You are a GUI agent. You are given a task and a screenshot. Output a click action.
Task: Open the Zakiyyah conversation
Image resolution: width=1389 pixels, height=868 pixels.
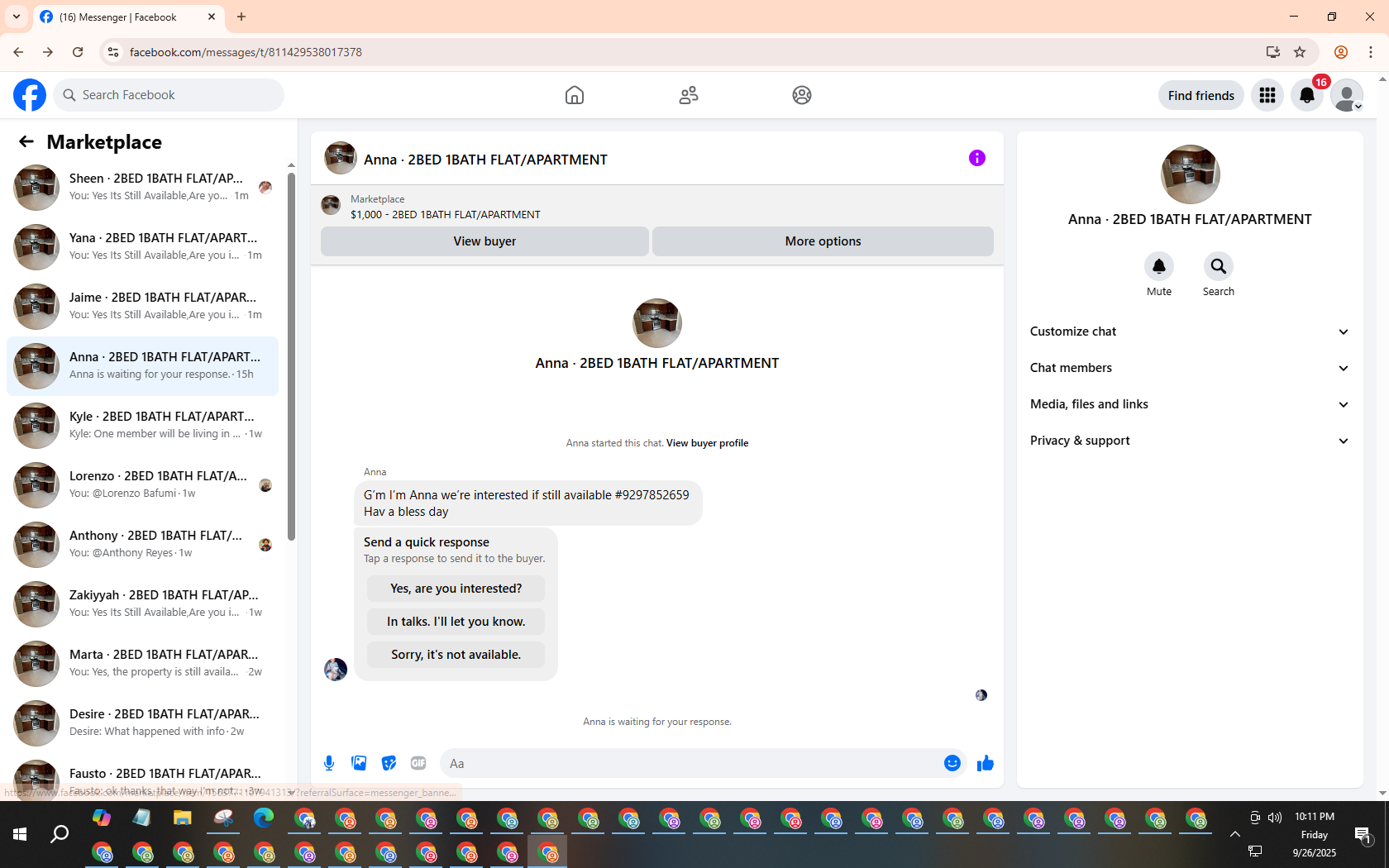143,604
